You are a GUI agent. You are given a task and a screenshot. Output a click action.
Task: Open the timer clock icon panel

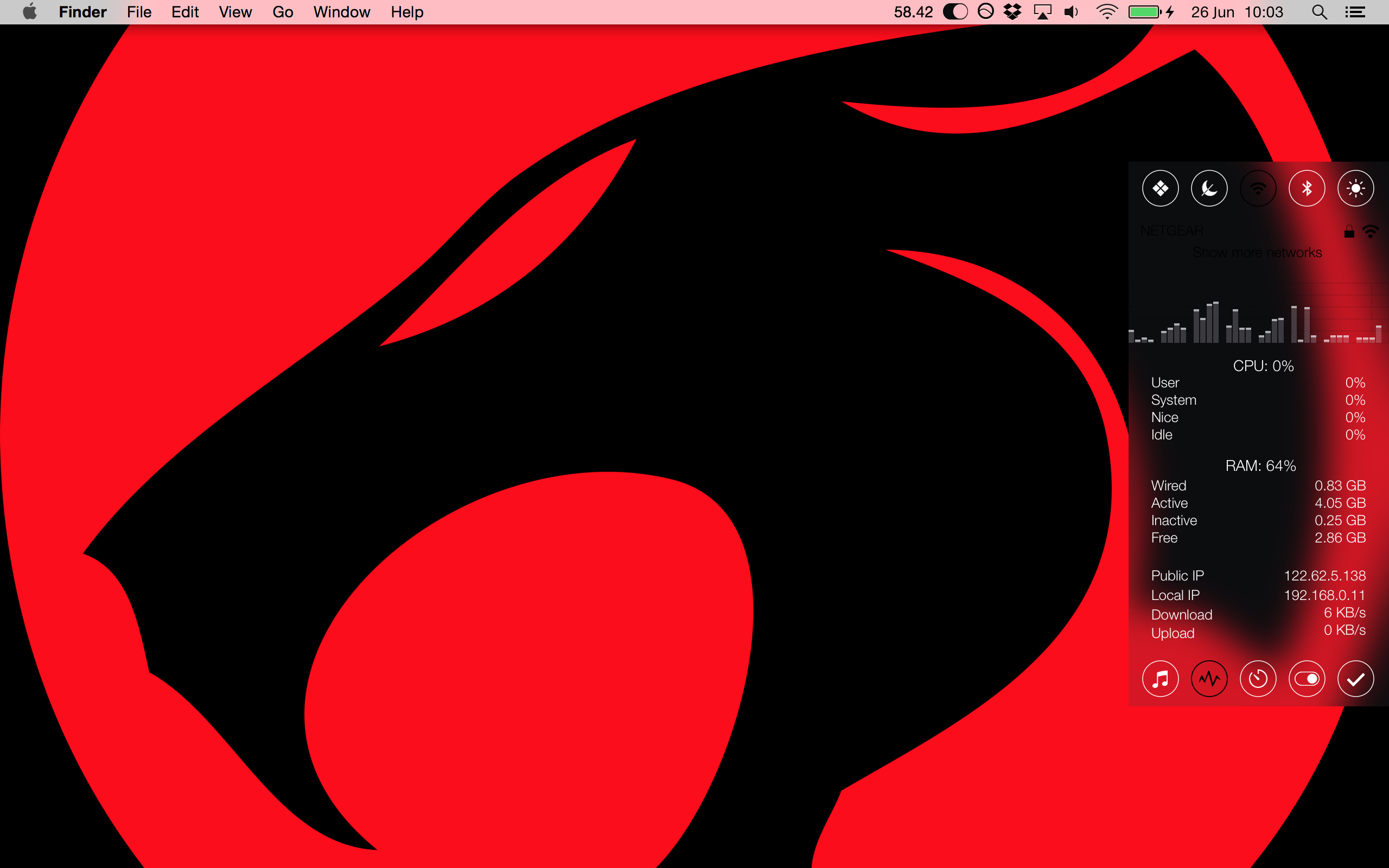click(x=1258, y=679)
